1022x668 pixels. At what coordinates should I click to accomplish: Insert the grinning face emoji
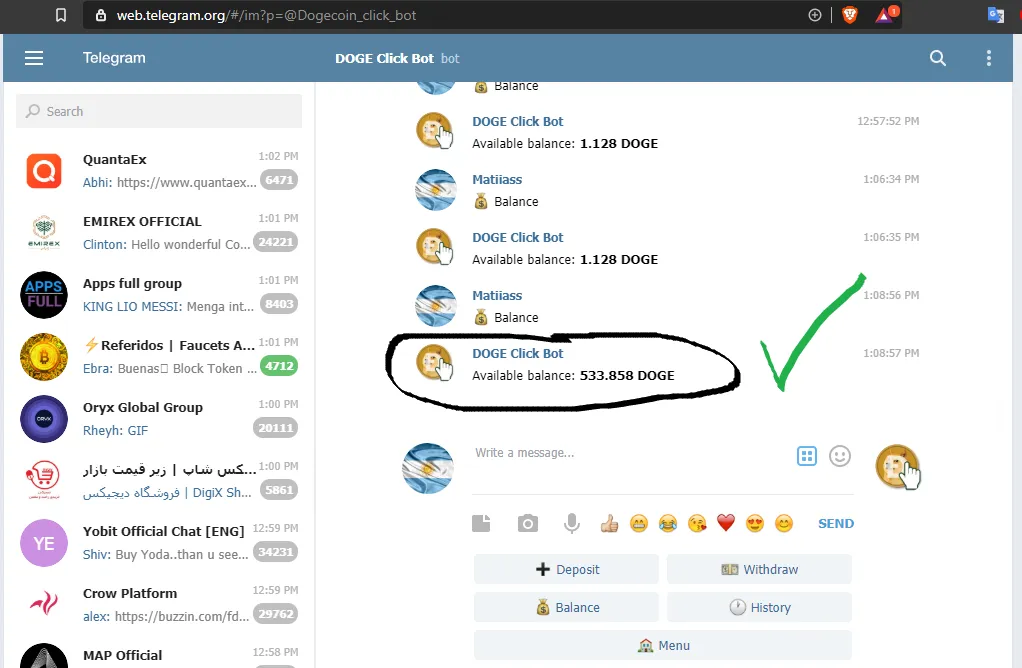(639, 523)
